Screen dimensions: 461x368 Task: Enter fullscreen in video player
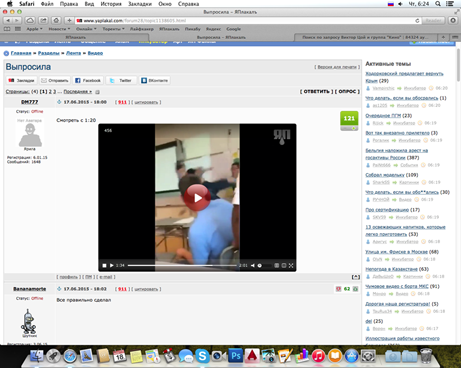[291, 265]
